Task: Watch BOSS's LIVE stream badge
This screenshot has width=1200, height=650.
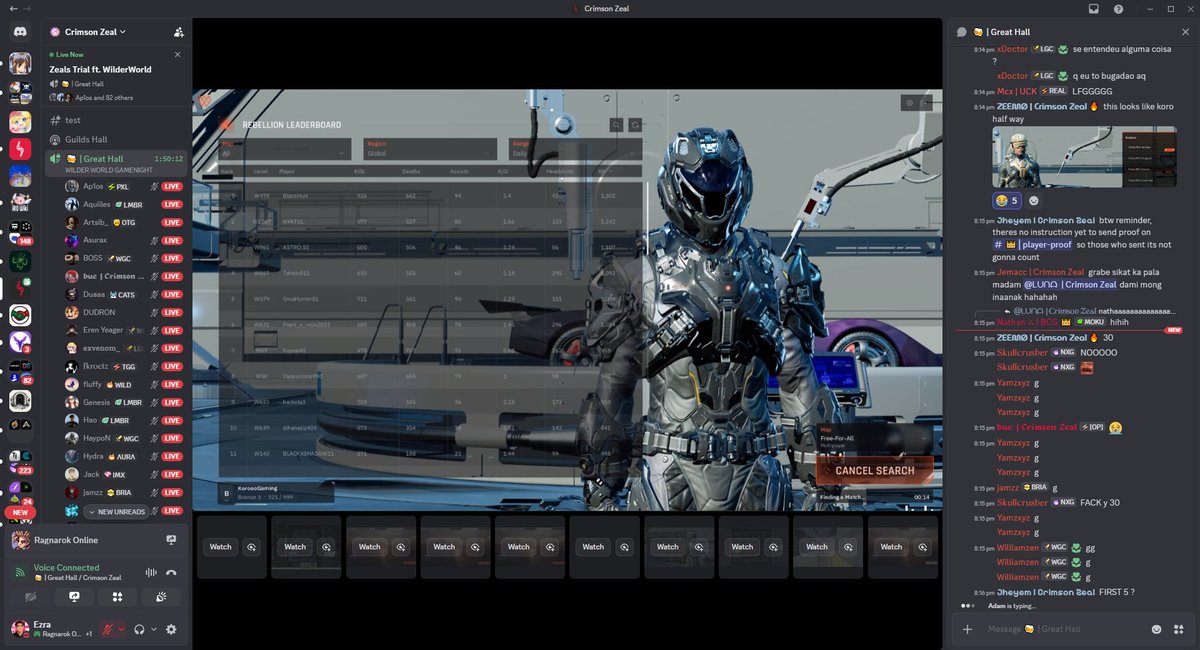Action: click(x=172, y=258)
